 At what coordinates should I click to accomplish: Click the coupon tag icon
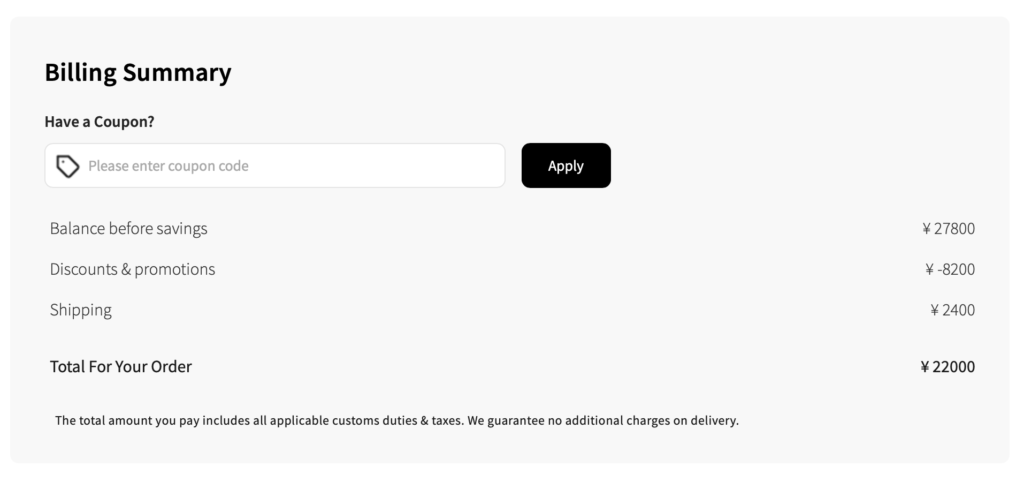pos(68,166)
